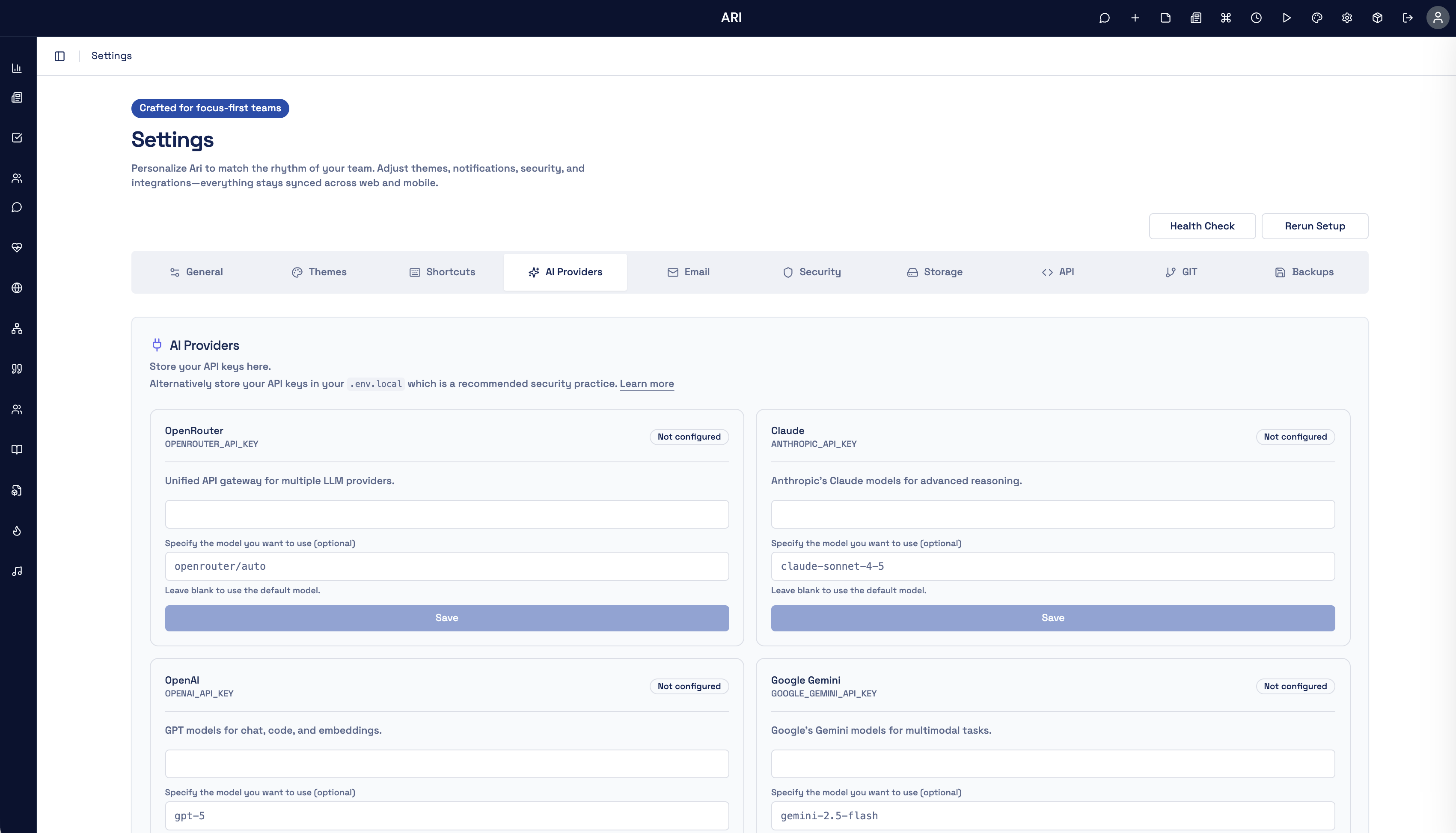This screenshot has width=1456, height=833.
Task: Click the package box icon in top bar
Action: (x=1377, y=18)
